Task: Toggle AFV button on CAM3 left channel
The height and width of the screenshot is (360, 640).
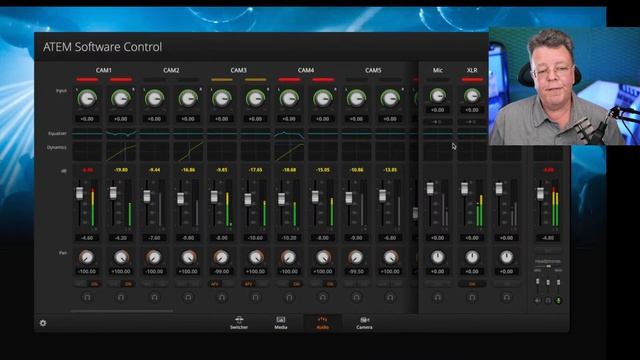Action: click(215, 284)
